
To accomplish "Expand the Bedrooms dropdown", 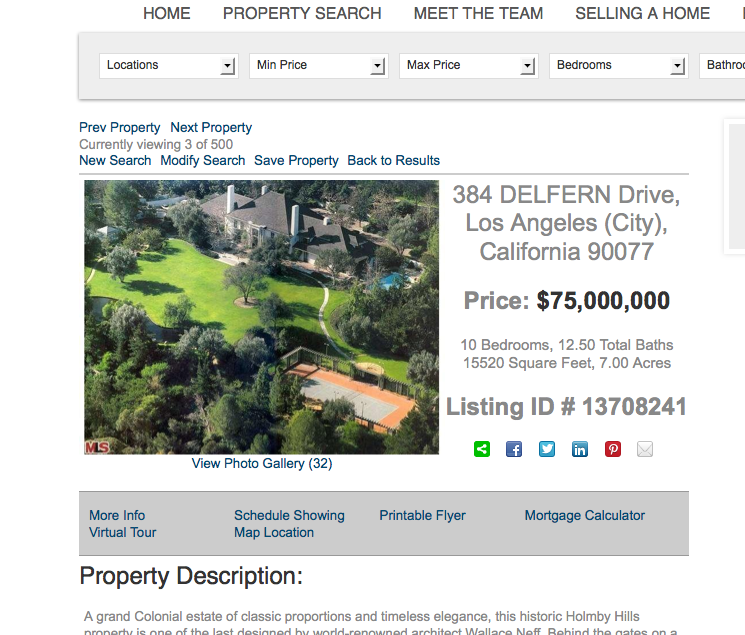I will [x=619, y=66].
